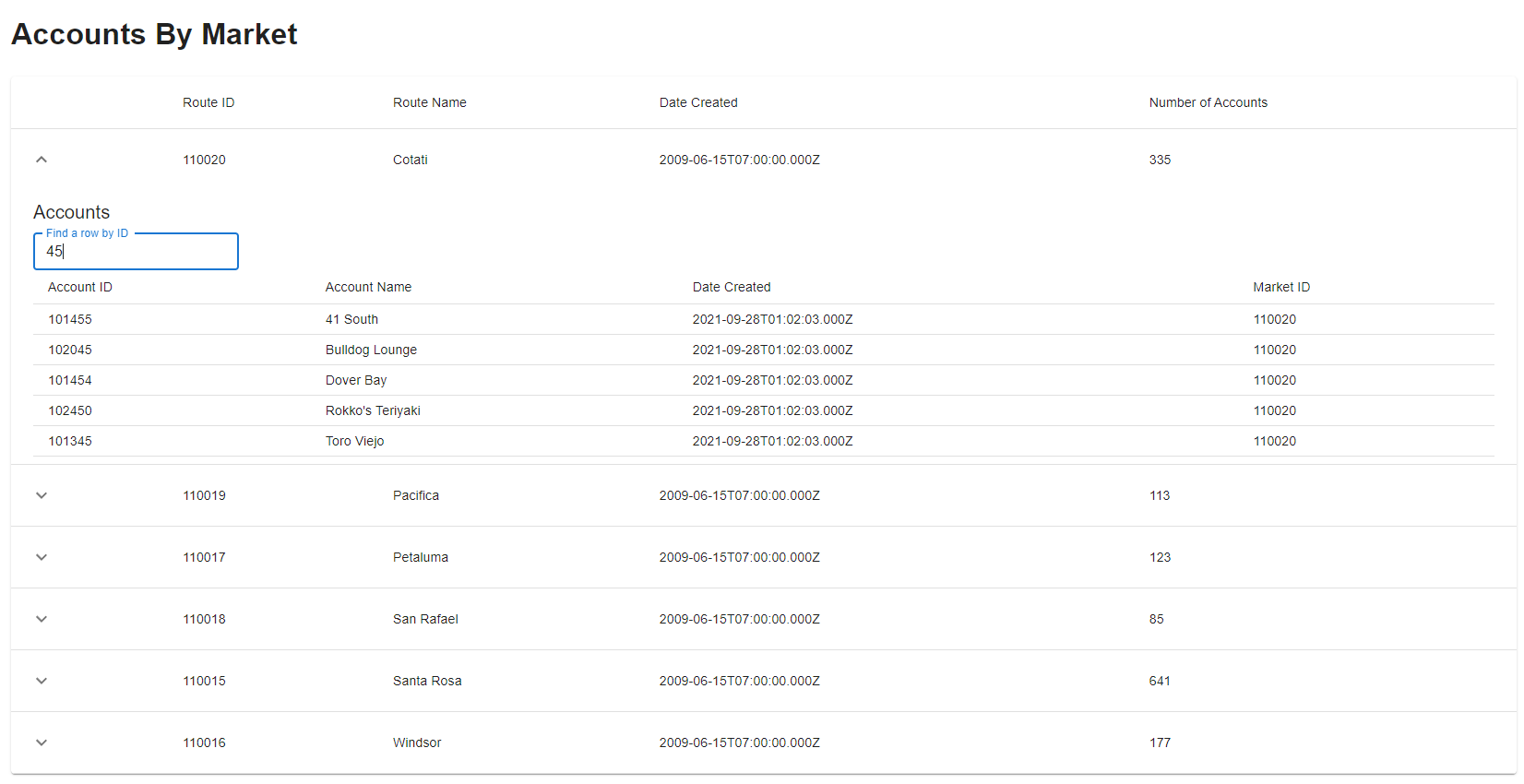Select the Dover Bay account name
The width and height of the screenshot is (1524, 784).
pos(356,380)
